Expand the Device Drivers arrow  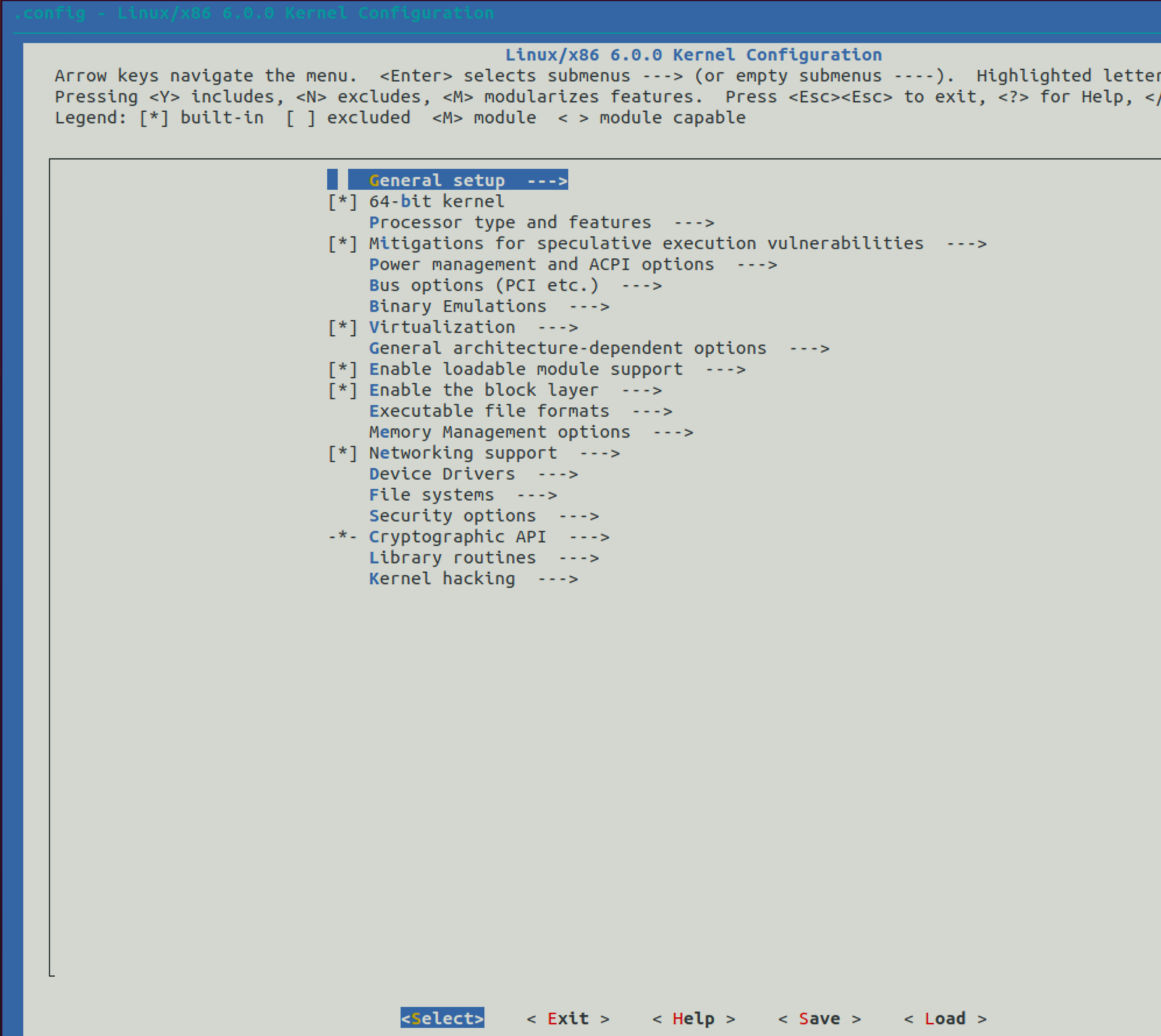pyautogui.click(x=558, y=474)
